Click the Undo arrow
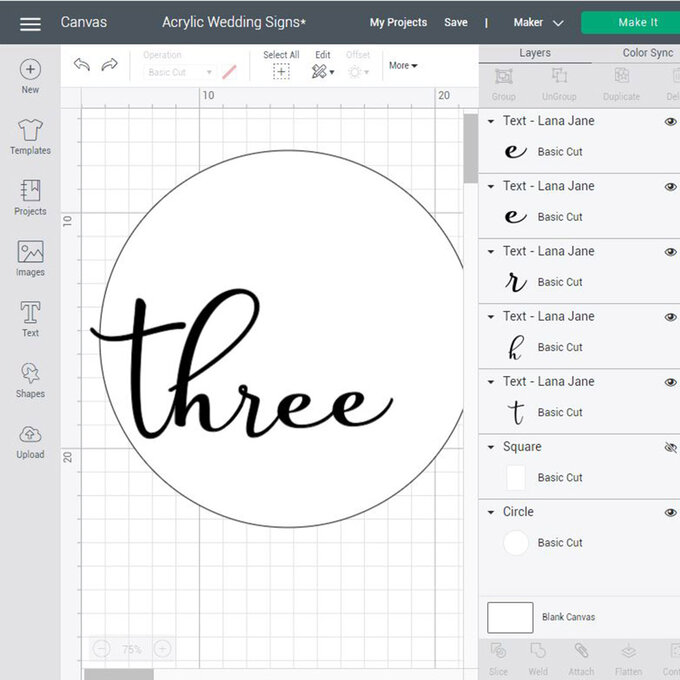The height and width of the screenshot is (680, 680). pos(82,65)
